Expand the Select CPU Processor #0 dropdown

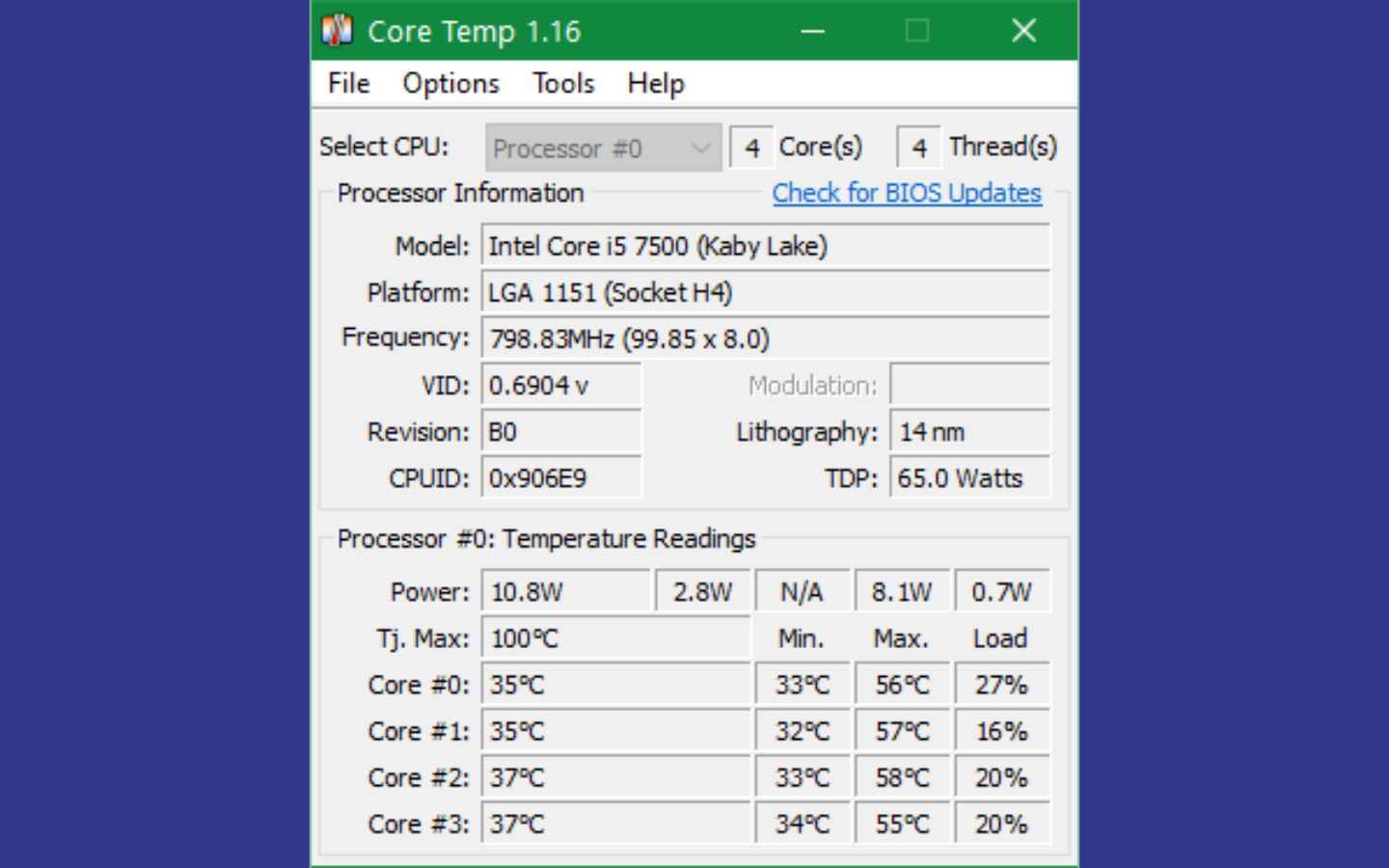tap(603, 149)
